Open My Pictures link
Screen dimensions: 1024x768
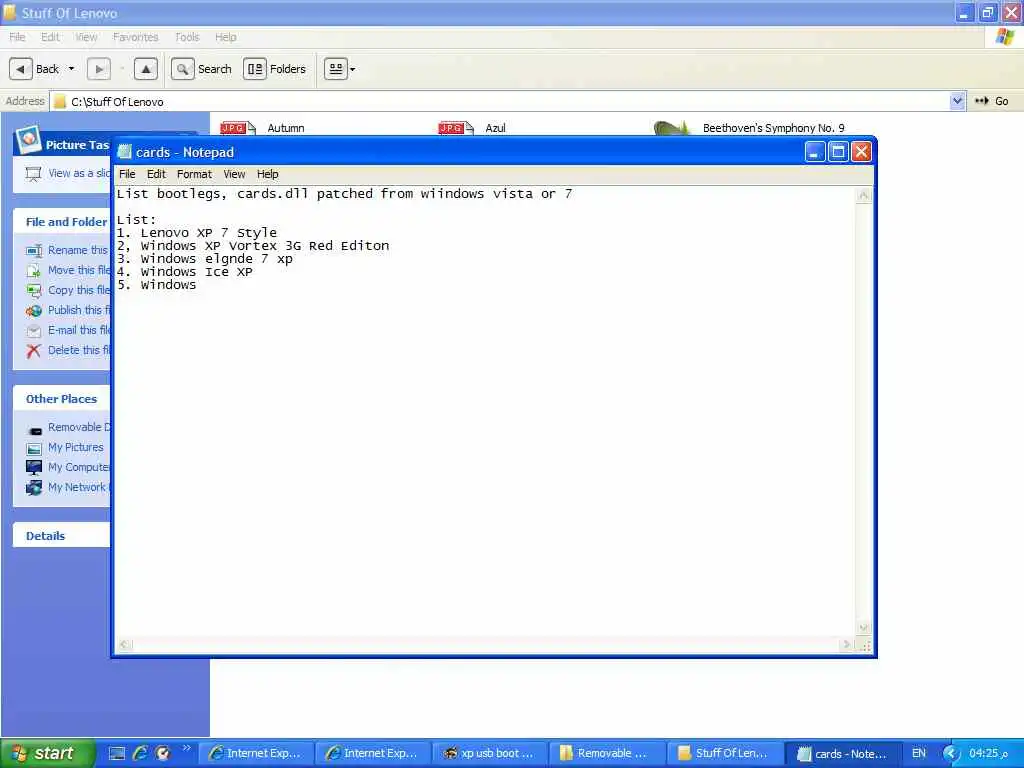(75, 447)
